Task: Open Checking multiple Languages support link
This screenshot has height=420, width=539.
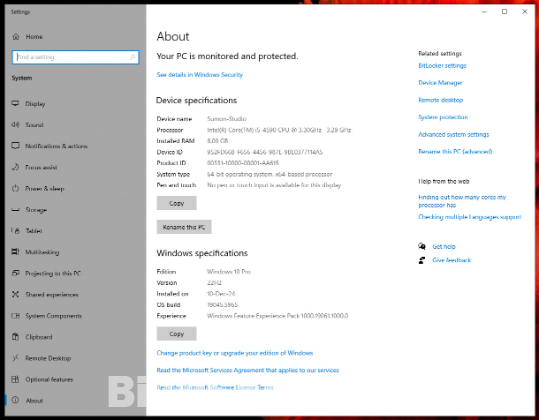Action: point(470,217)
